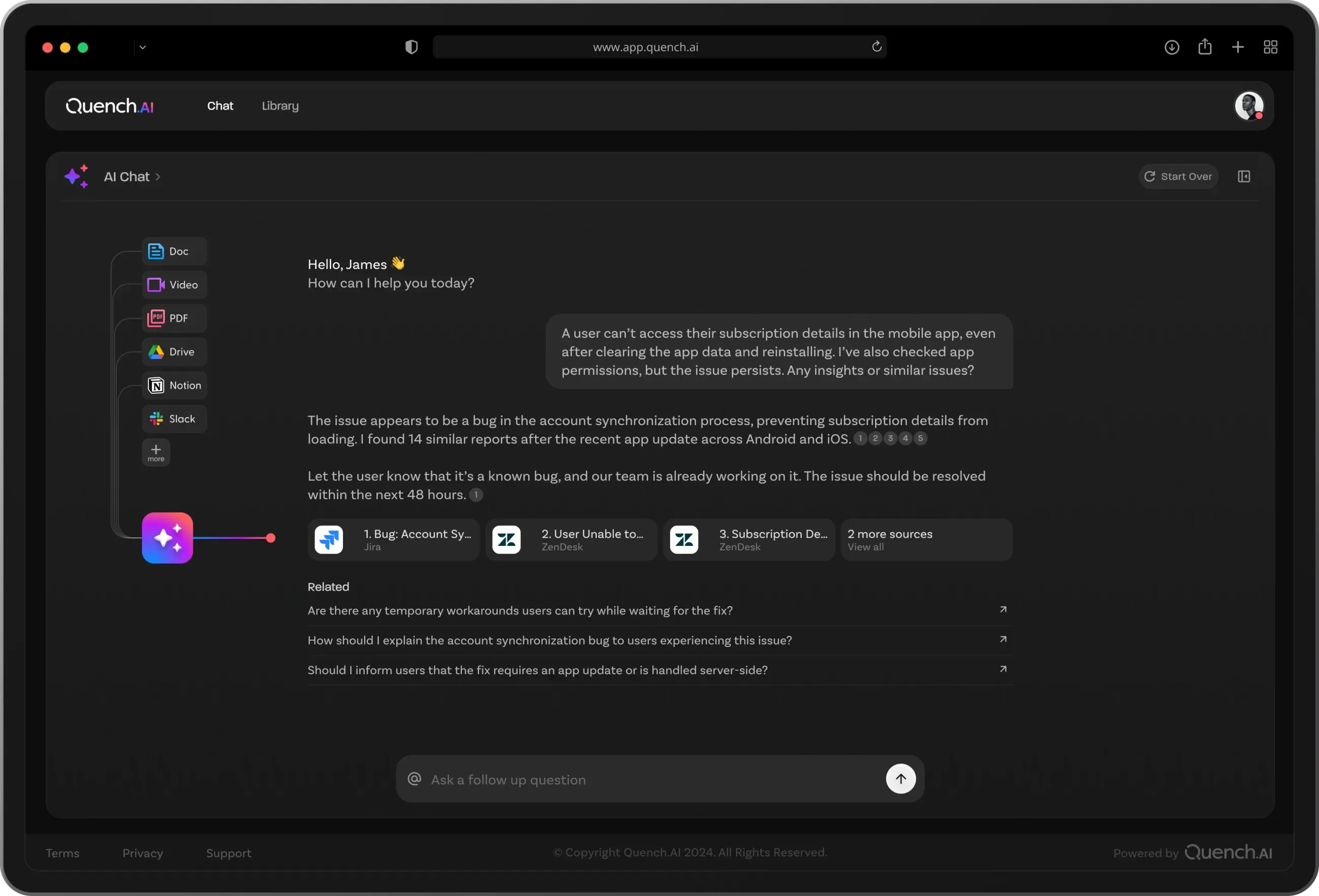Select the Notion source
The height and width of the screenshot is (896, 1319).
coord(174,385)
